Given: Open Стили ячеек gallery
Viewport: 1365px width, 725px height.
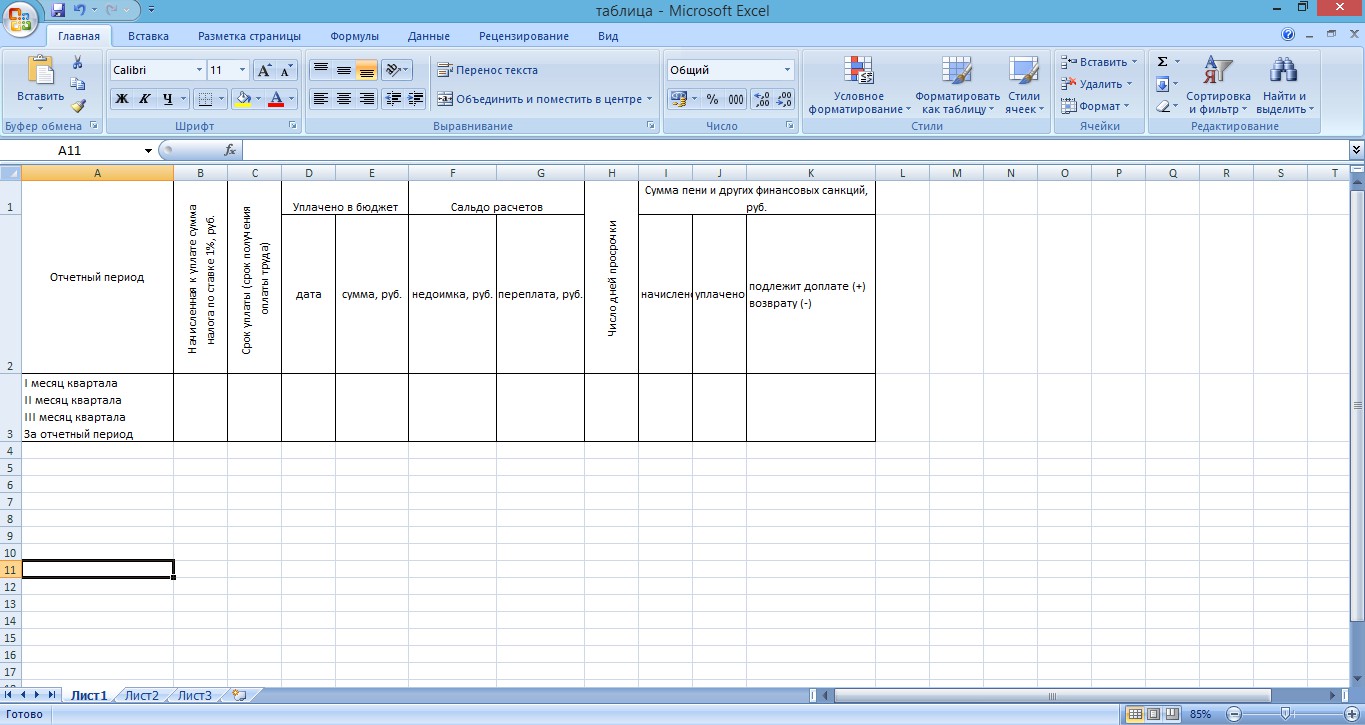Looking at the screenshot, I should [1024, 85].
